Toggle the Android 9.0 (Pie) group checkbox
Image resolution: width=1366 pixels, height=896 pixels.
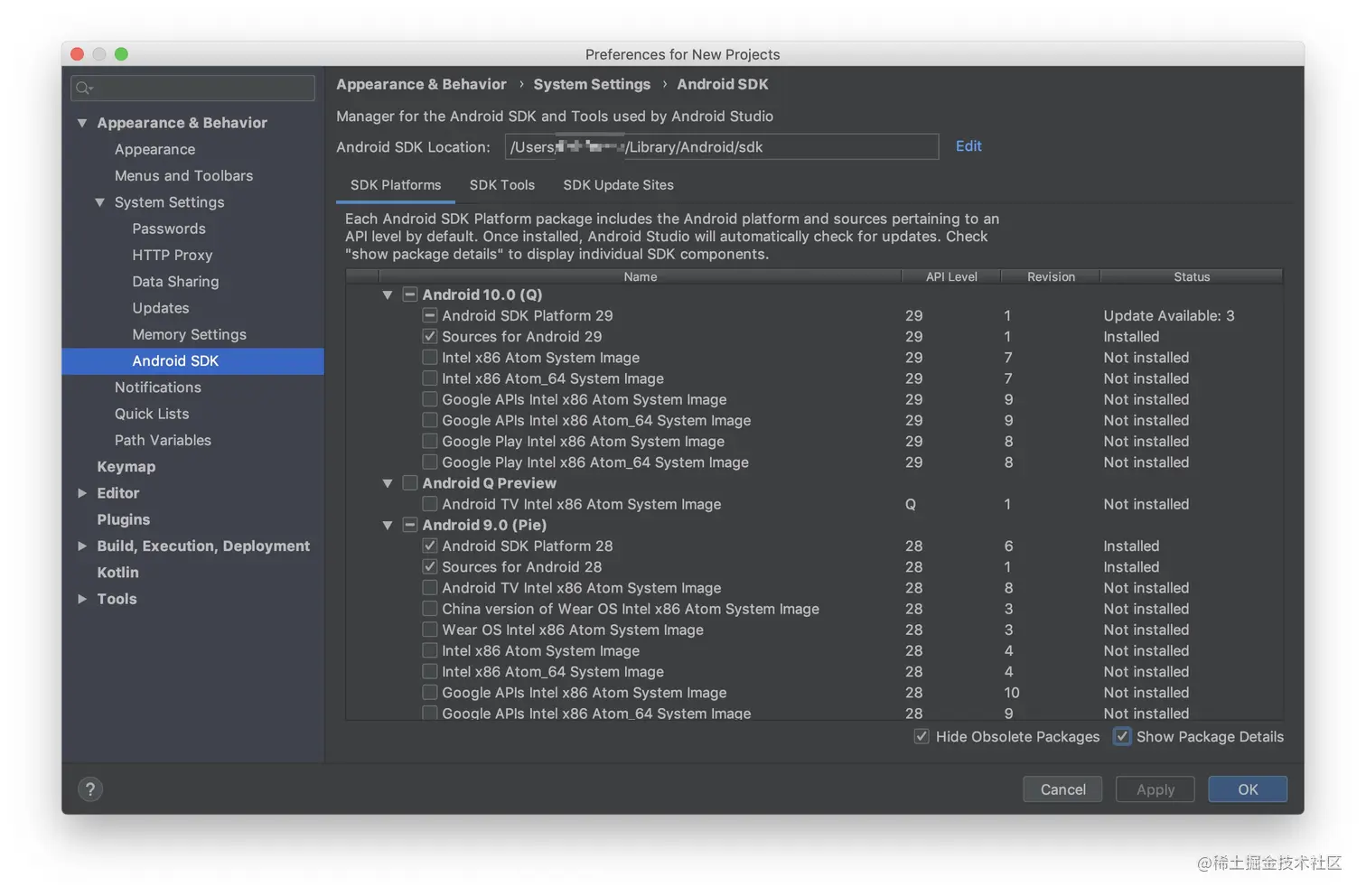410,525
